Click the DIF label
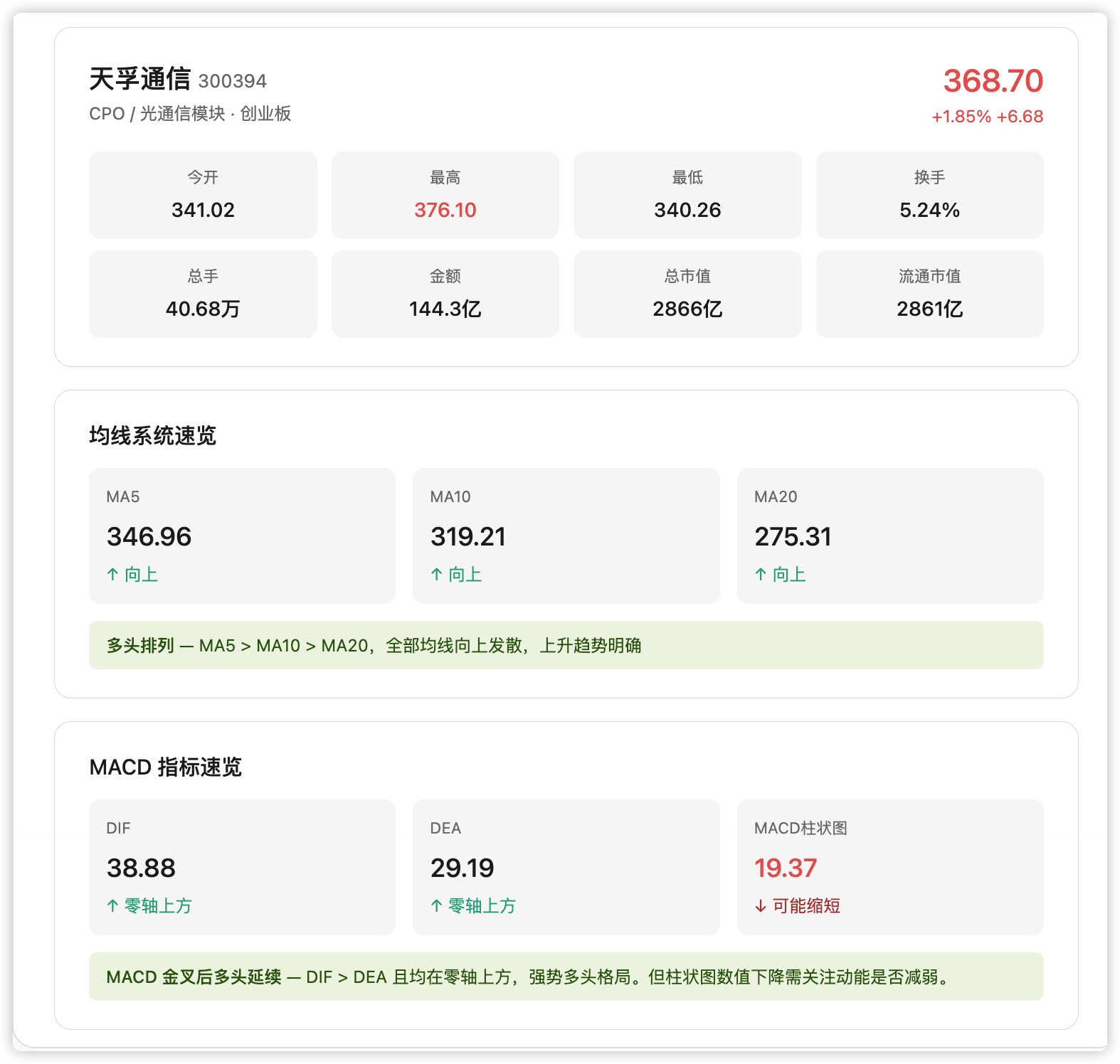Viewport: 1120px width, 1064px height. 118,829
